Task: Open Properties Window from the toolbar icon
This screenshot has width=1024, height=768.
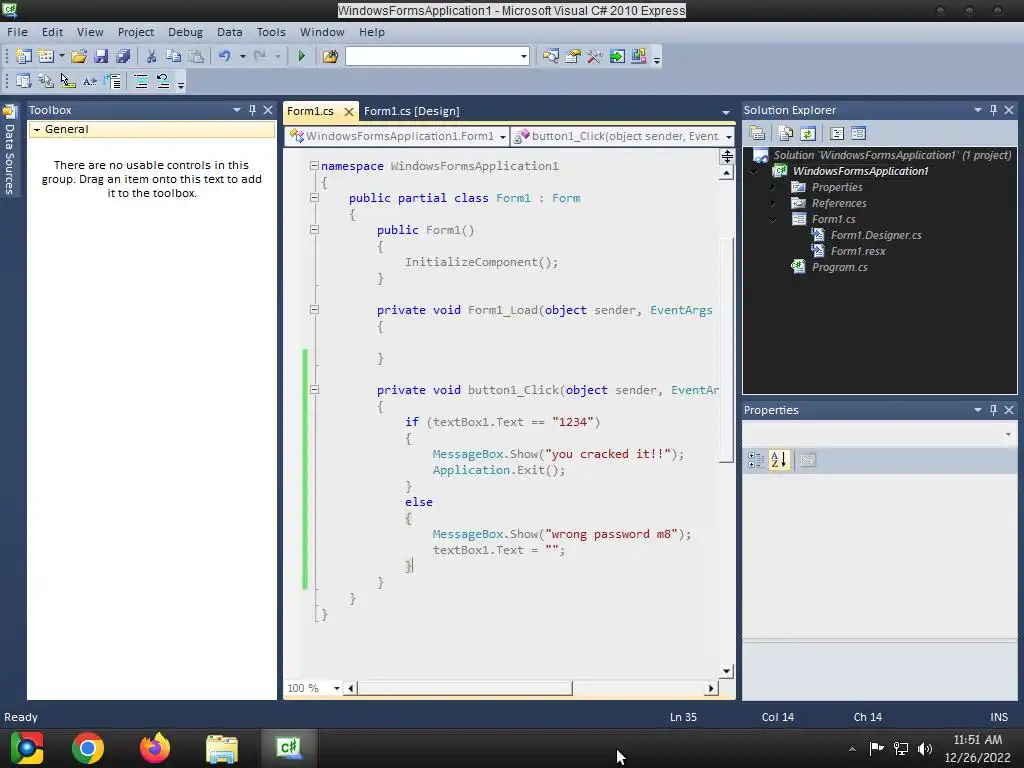Action: pyautogui.click(x=573, y=56)
